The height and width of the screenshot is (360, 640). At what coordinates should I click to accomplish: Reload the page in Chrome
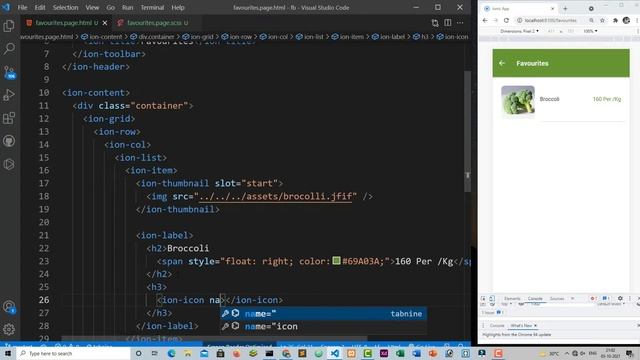506,20
